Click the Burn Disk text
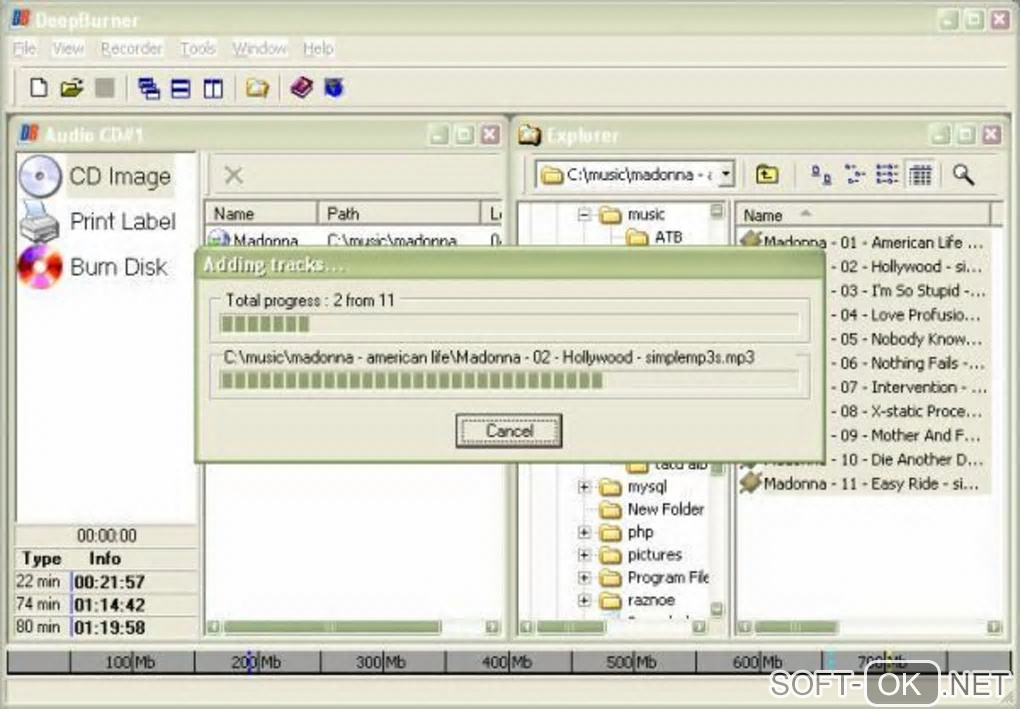This screenshot has height=709, width=1020. 118,267
